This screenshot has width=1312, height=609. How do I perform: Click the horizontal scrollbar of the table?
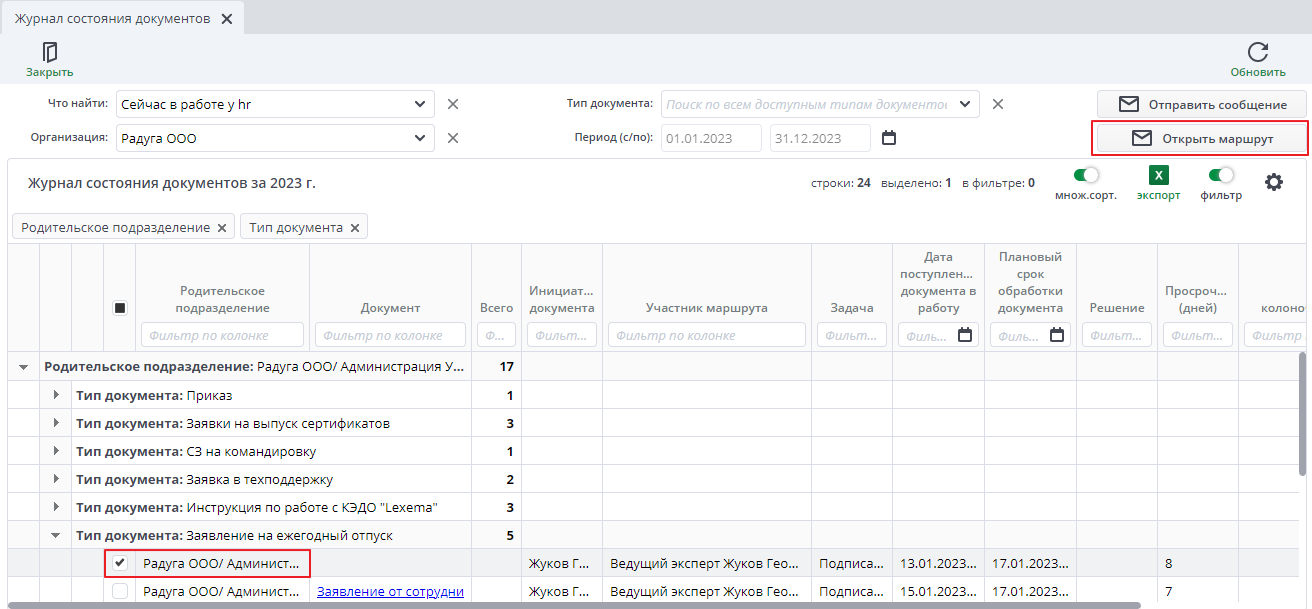pyautogui.click(x=570, y=604)
